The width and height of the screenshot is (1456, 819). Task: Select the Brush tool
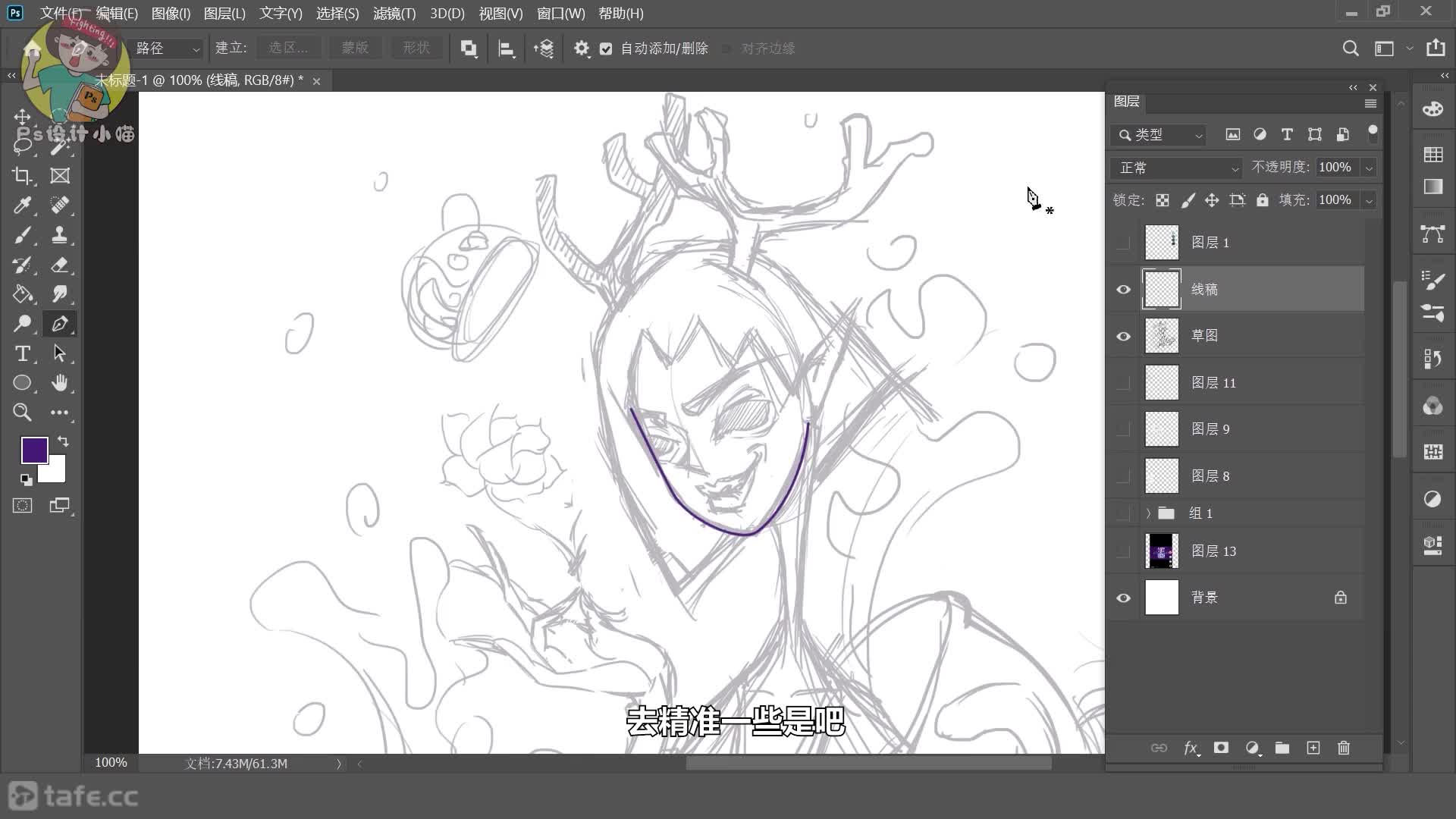(22, 235)
